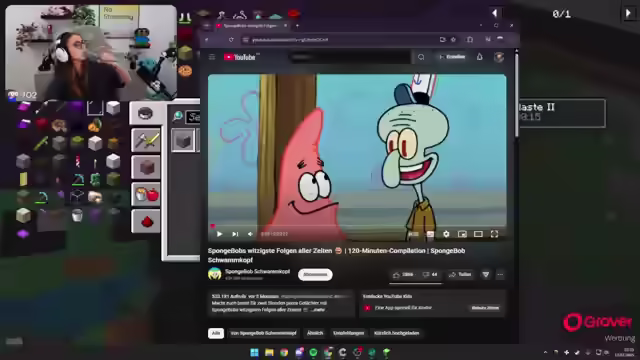
Task: Click the YouTube search magnifier button
Action: coord(421,57)
